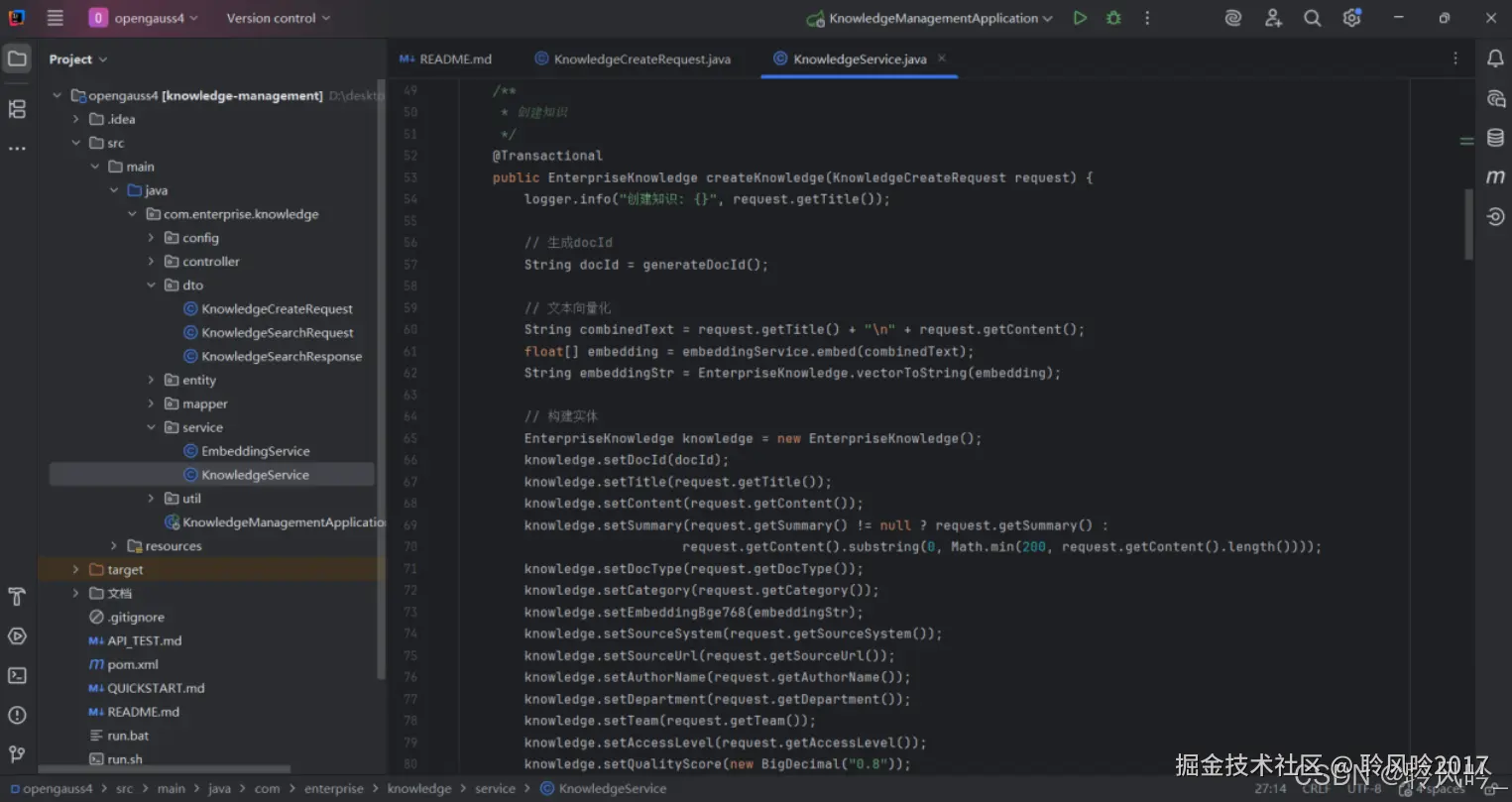Image resolution: width=1512 pixels, height=802 pixels.
Task: Open the Database tool window
Action: point(1495,138)
